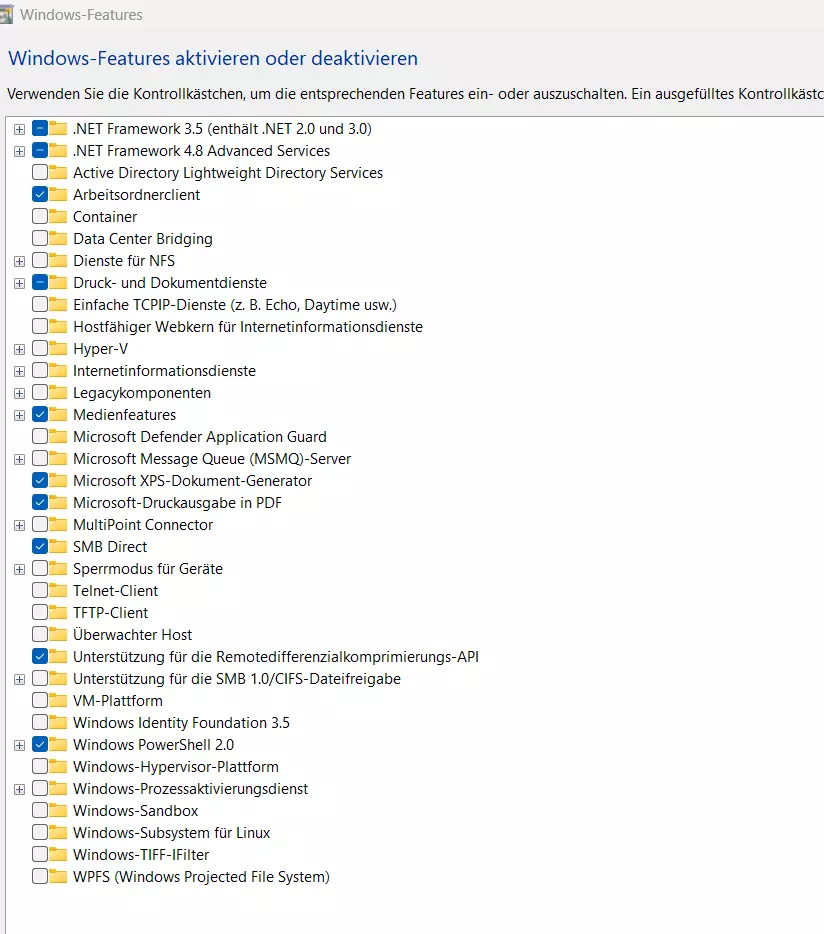The height and width of the screenshot is (934, 824).
Task: Enable Windows-Hypervisor-Plattform checkbox
Action: point(40,767)
